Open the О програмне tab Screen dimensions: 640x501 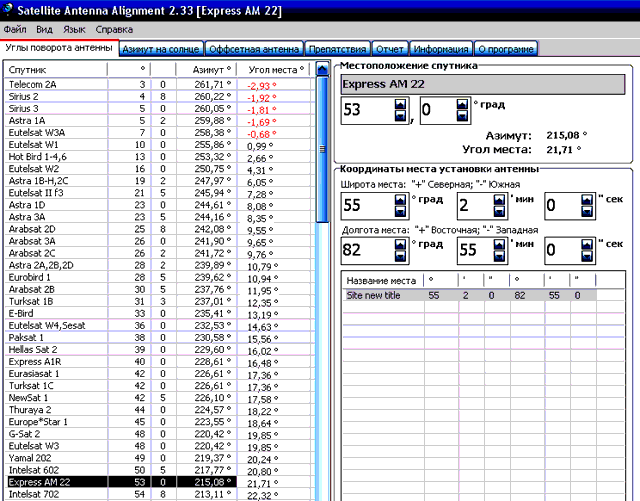(x=506, y=49)
